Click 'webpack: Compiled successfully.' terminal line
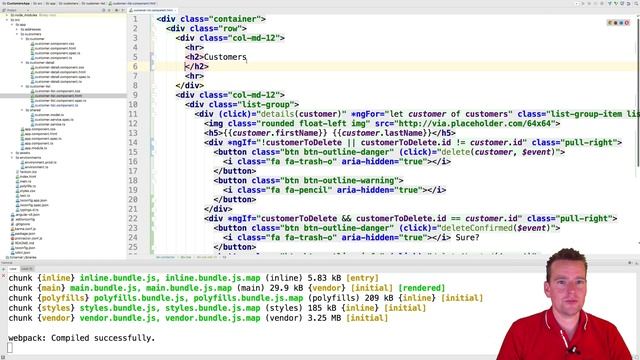 (82, 338)
